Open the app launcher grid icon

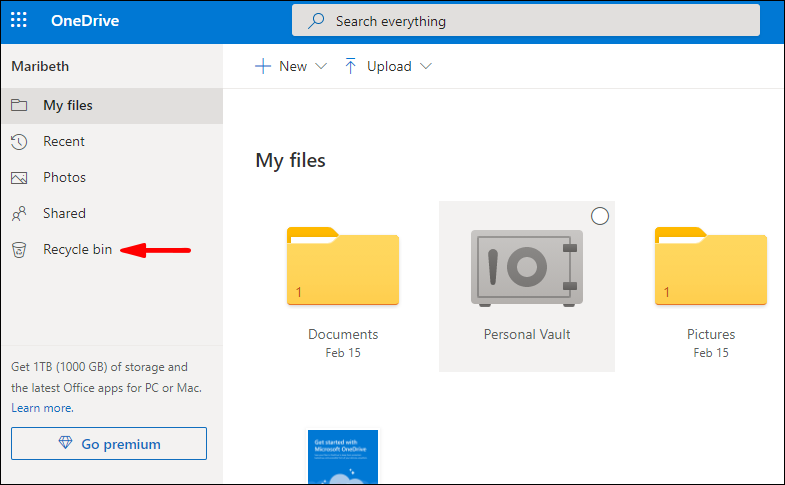[x=19, y=21]
